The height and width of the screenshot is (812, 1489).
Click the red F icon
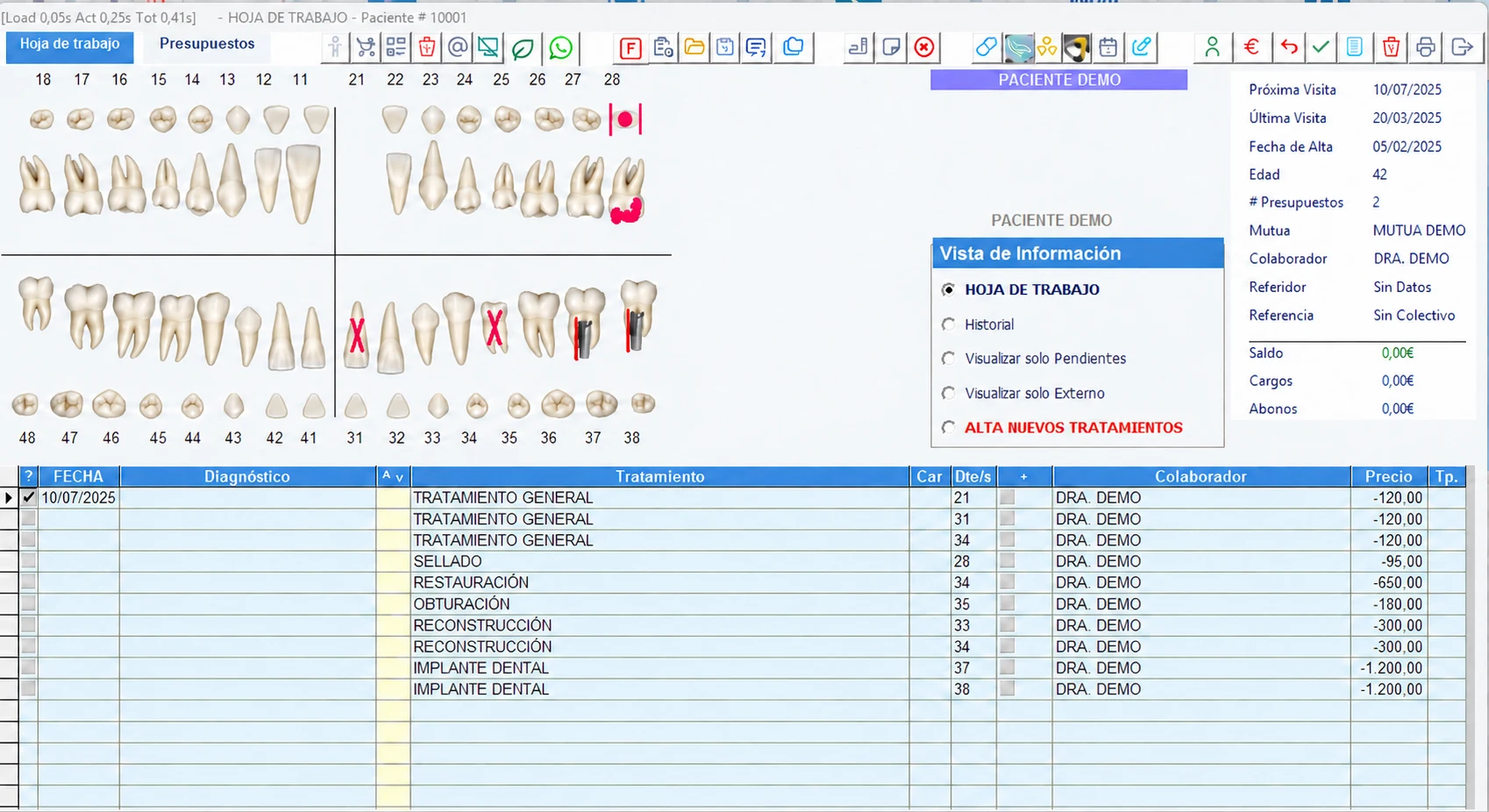click(630, 48)
